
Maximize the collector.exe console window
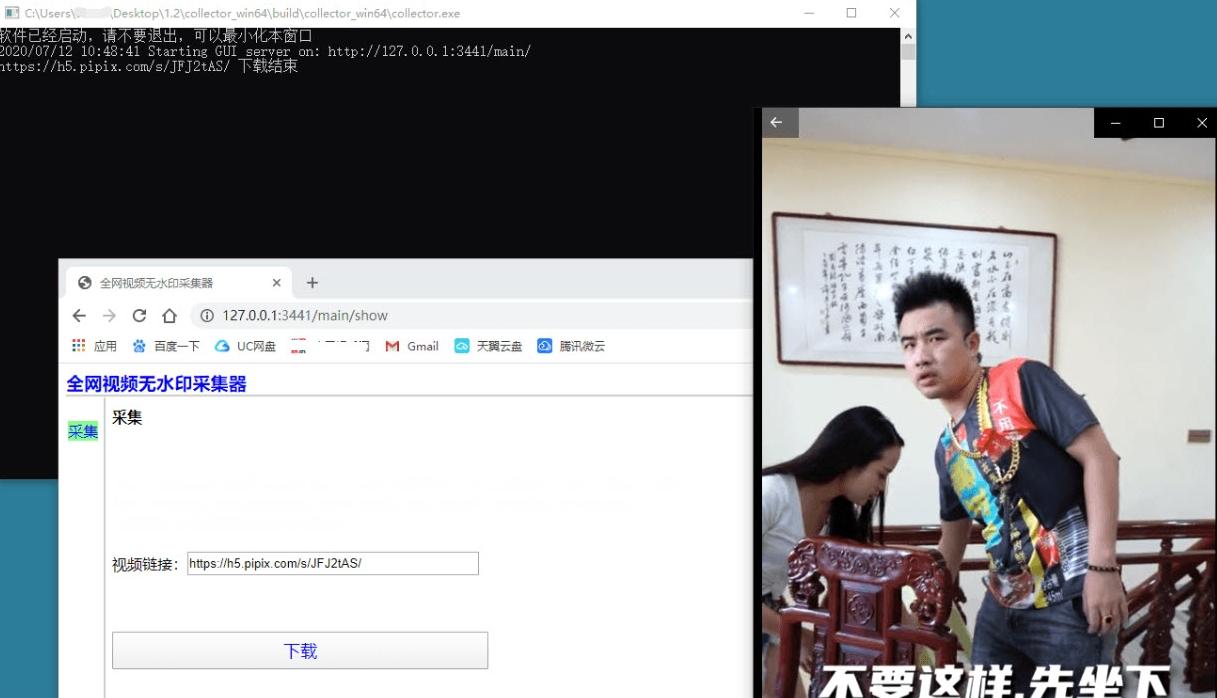click(851, 13)
